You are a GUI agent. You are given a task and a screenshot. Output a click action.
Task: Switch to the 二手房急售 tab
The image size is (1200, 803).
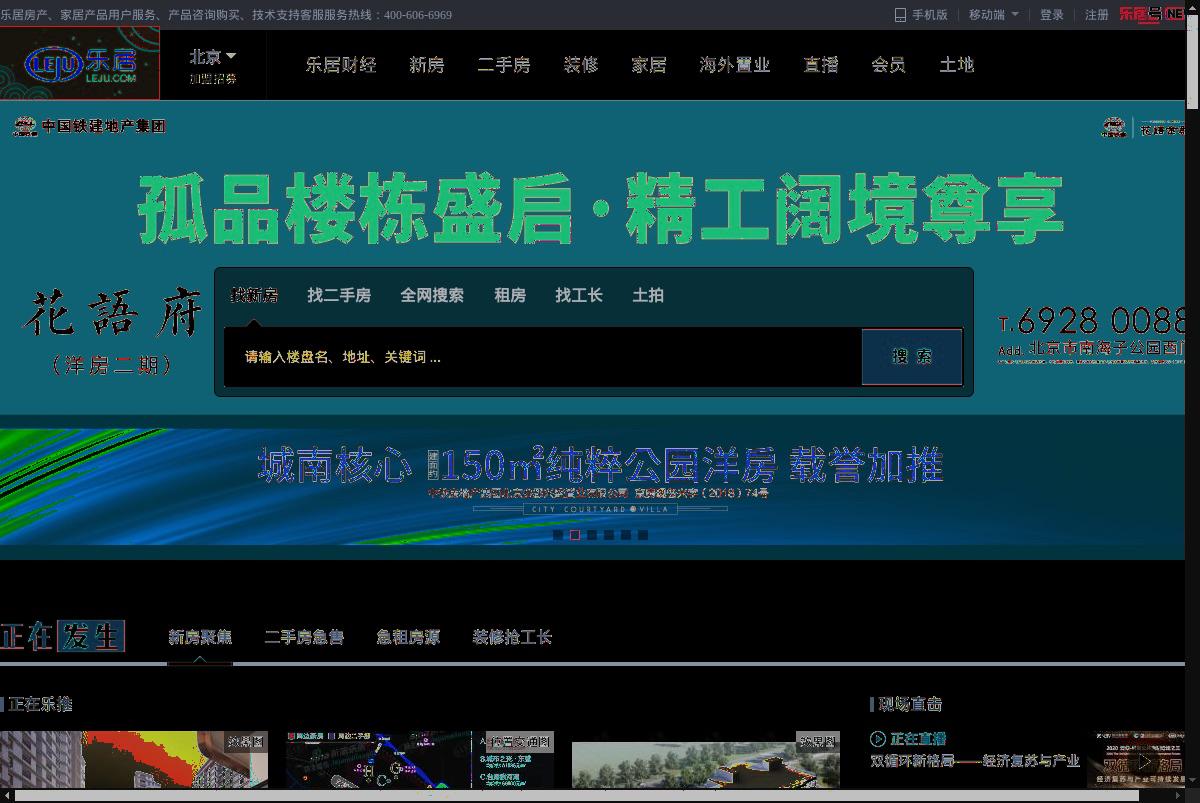304,637
